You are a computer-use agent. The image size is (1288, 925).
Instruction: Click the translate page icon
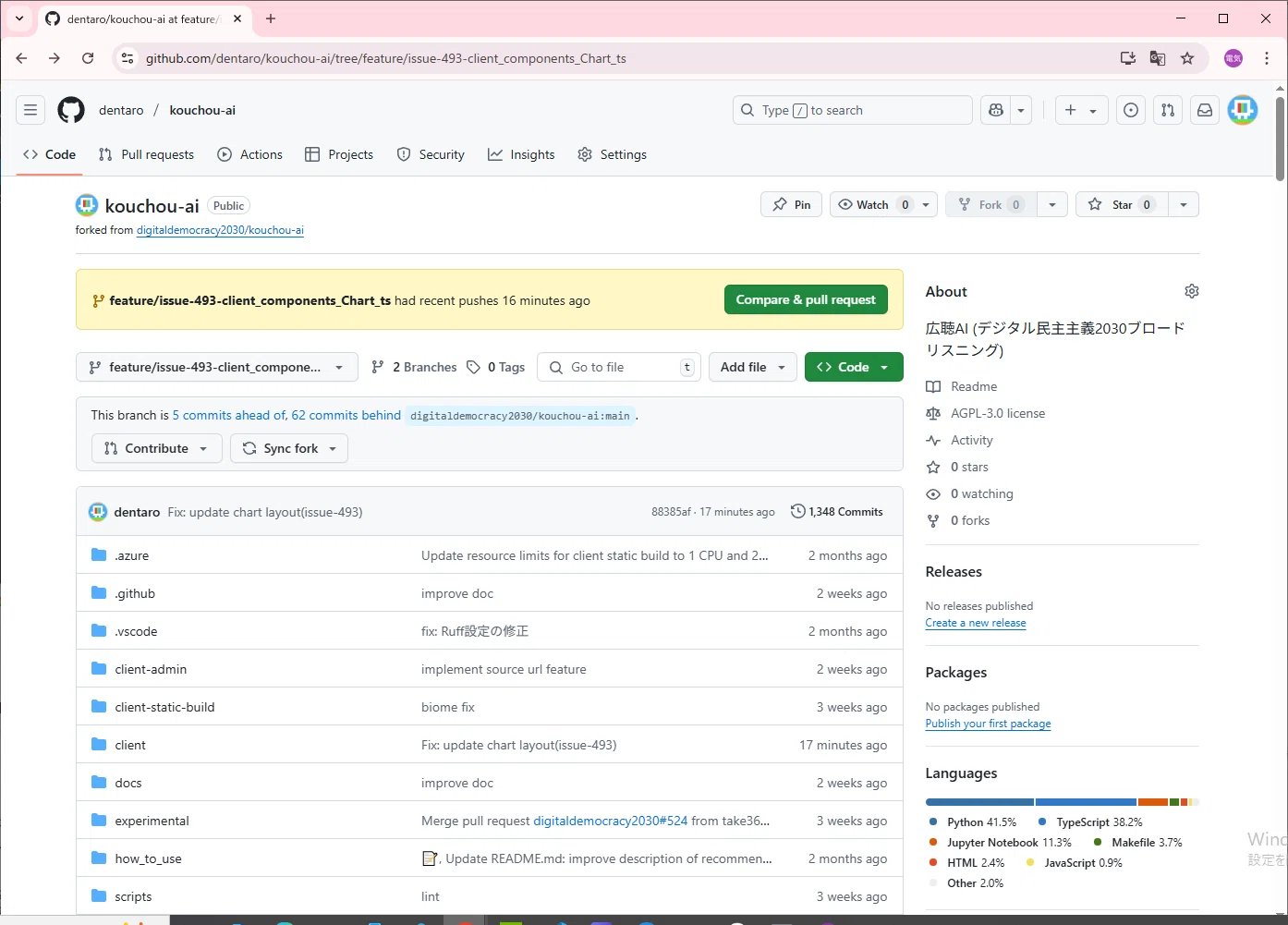1158,58
